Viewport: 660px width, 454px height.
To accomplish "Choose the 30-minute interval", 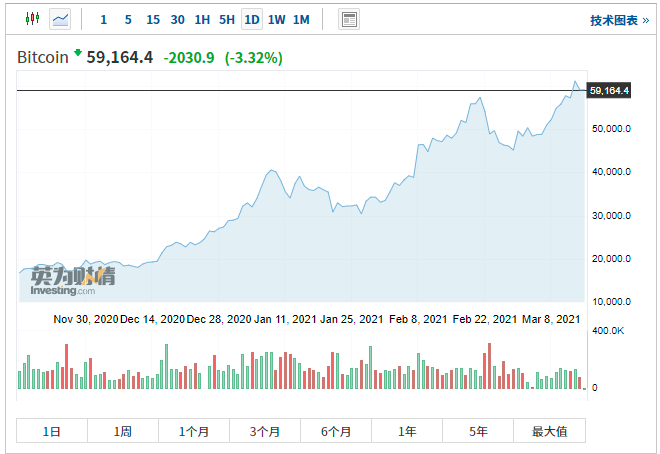I will (177, 19).
